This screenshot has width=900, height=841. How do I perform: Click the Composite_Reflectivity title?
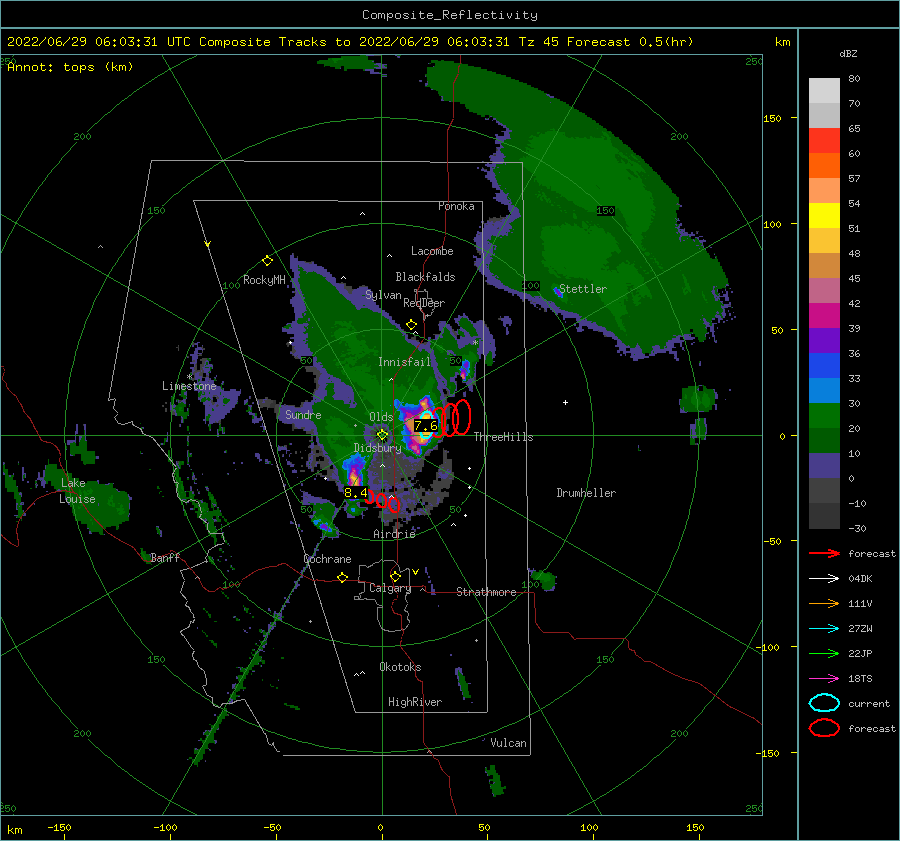coord(450,15)
